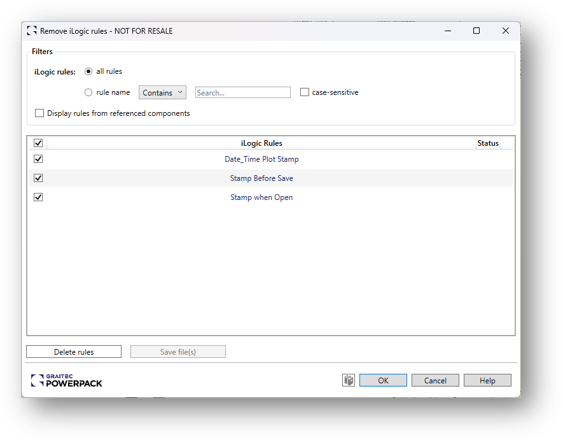Select the "all rules" radio button
Screen dimensions: 563x440
[88, 71]
